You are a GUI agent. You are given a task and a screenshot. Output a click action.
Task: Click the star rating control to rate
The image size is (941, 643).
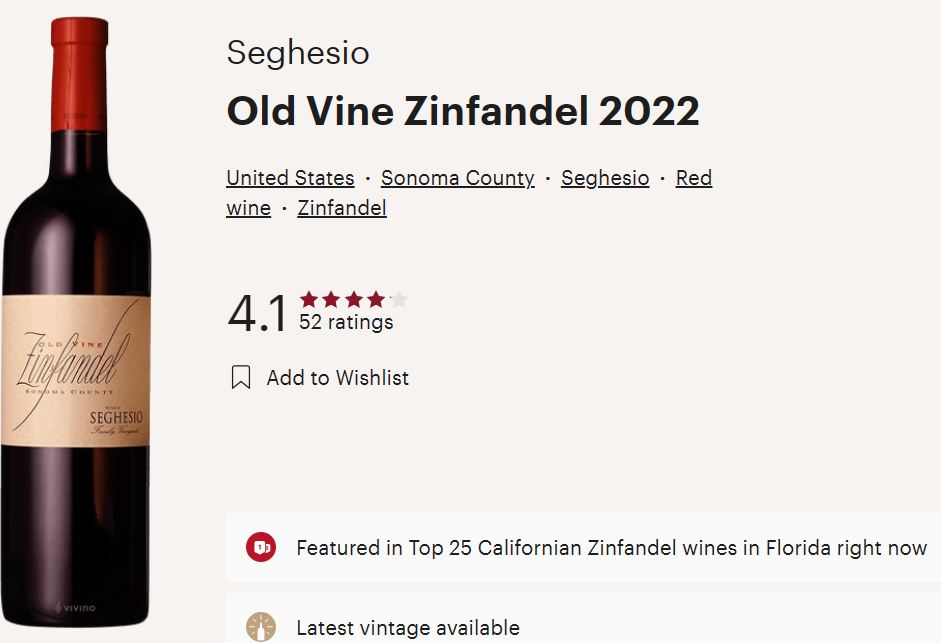353,297
